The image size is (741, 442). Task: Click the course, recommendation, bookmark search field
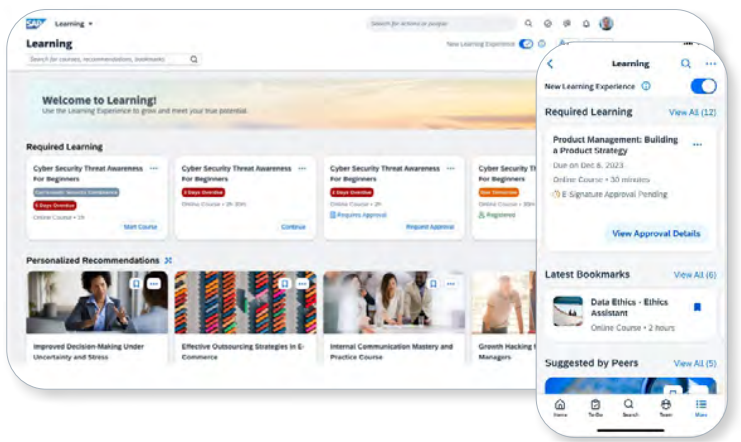113,59
